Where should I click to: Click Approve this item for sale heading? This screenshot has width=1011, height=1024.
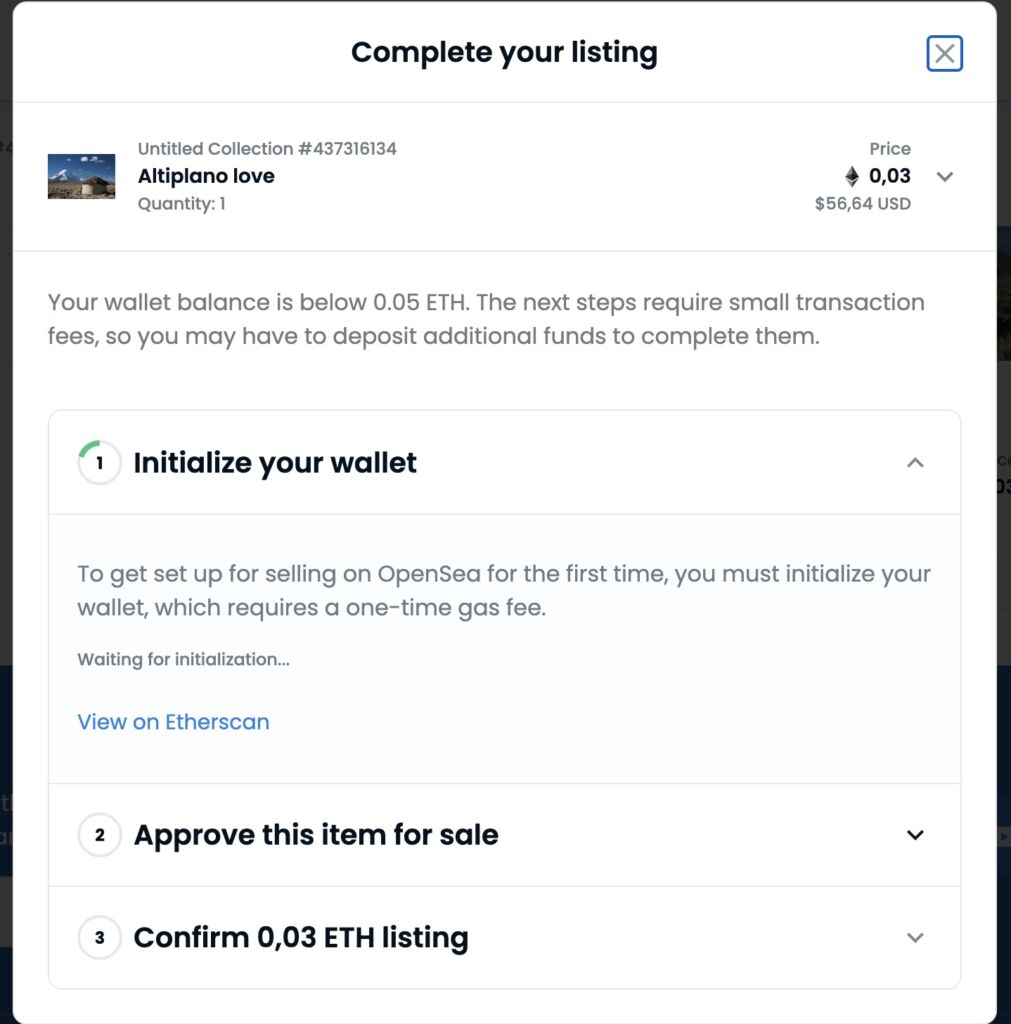click(316, 835)
